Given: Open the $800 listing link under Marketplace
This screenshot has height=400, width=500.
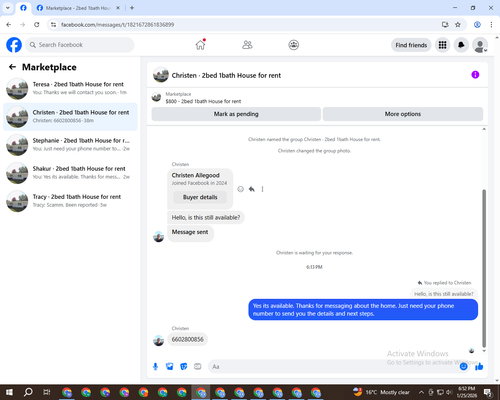Looking at the screenshot, I should click(x=203, y=101).
